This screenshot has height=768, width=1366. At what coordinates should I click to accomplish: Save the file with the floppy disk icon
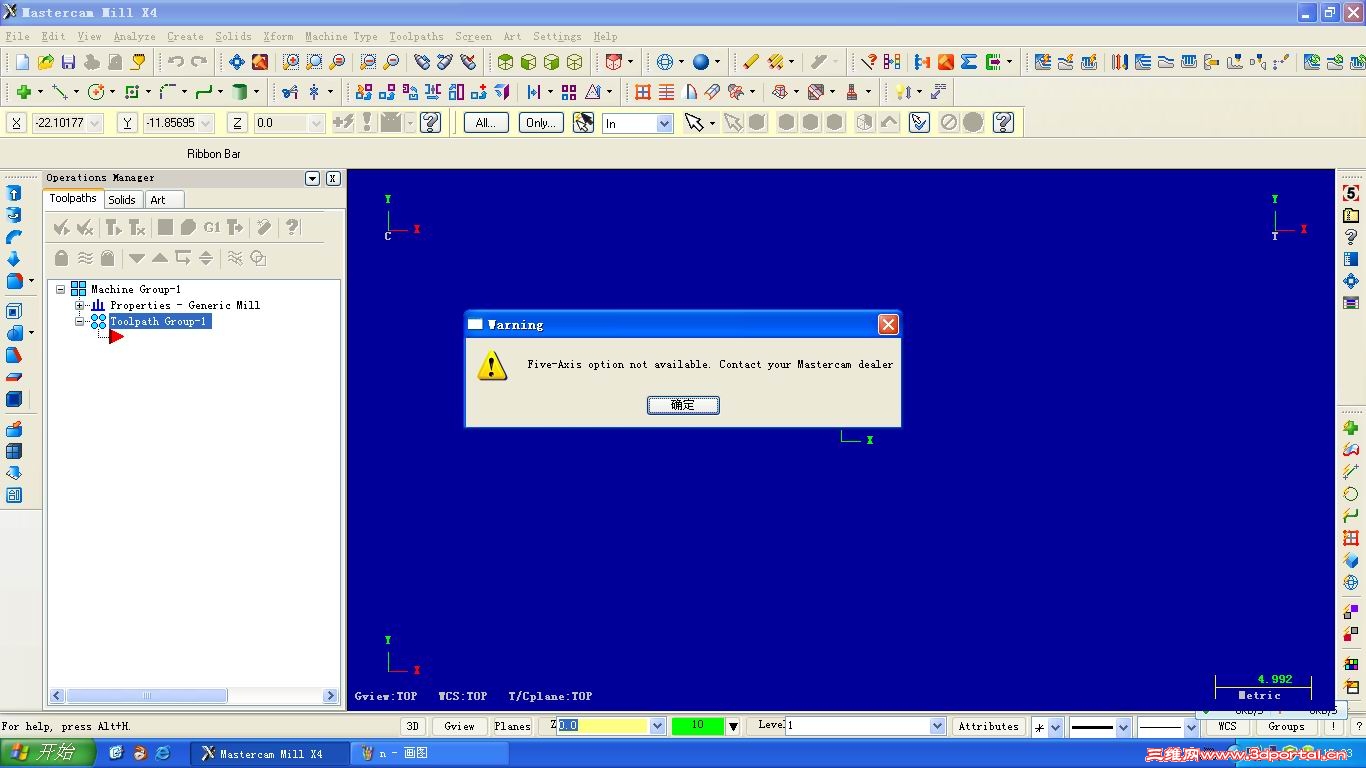(68, 62)
